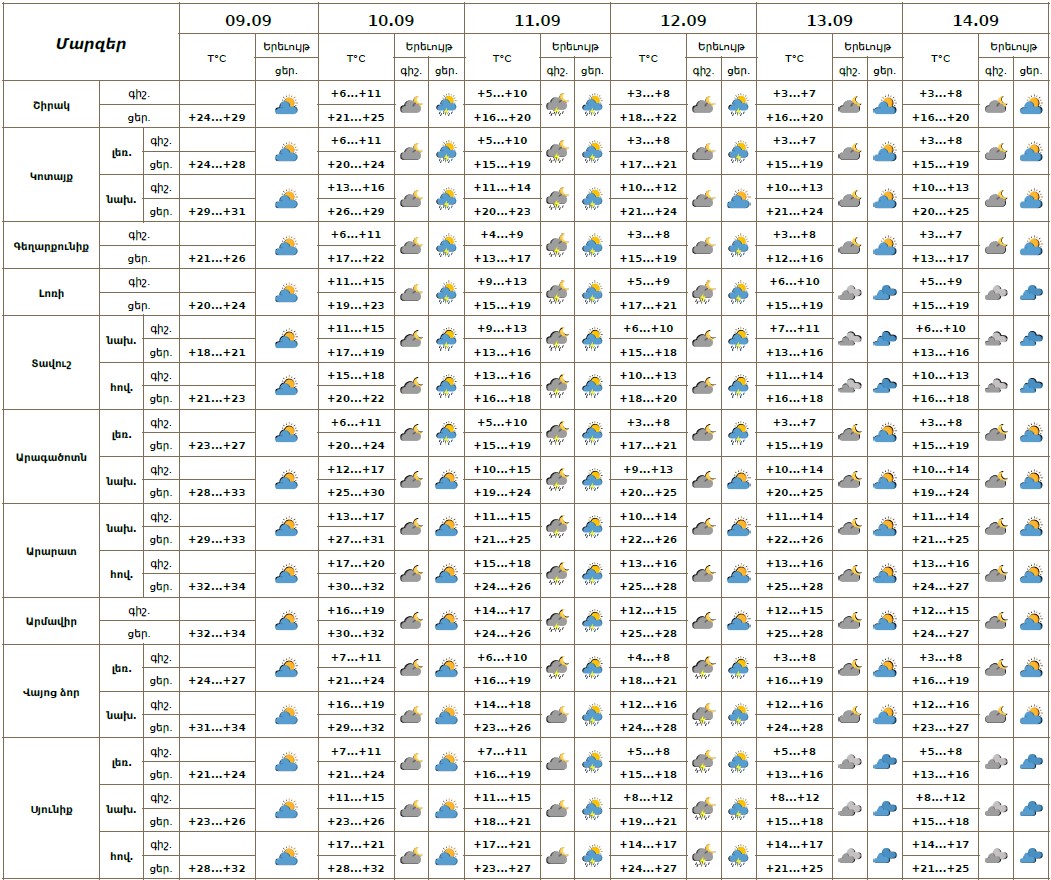Click Շիրակ night weather icon for 13.09
Viewport: 1051px width, 880px height.
pos(849,105)
